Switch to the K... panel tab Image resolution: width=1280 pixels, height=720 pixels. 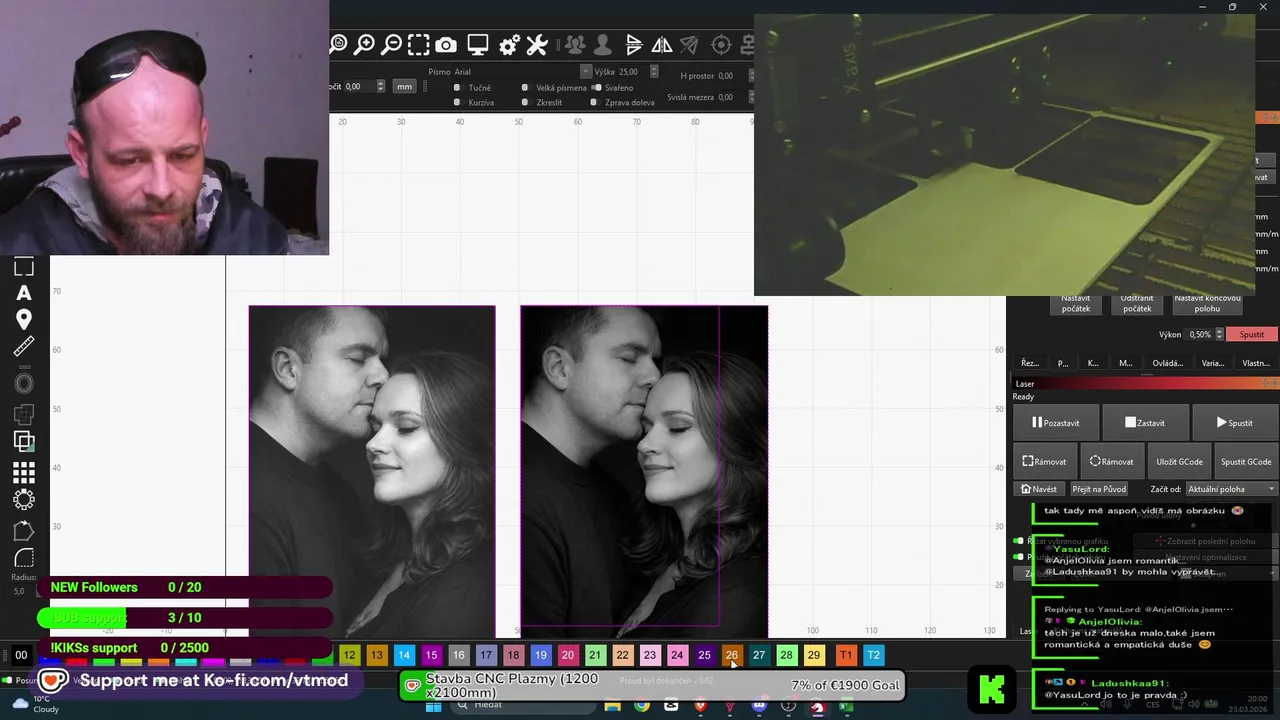click(1093, 363)
